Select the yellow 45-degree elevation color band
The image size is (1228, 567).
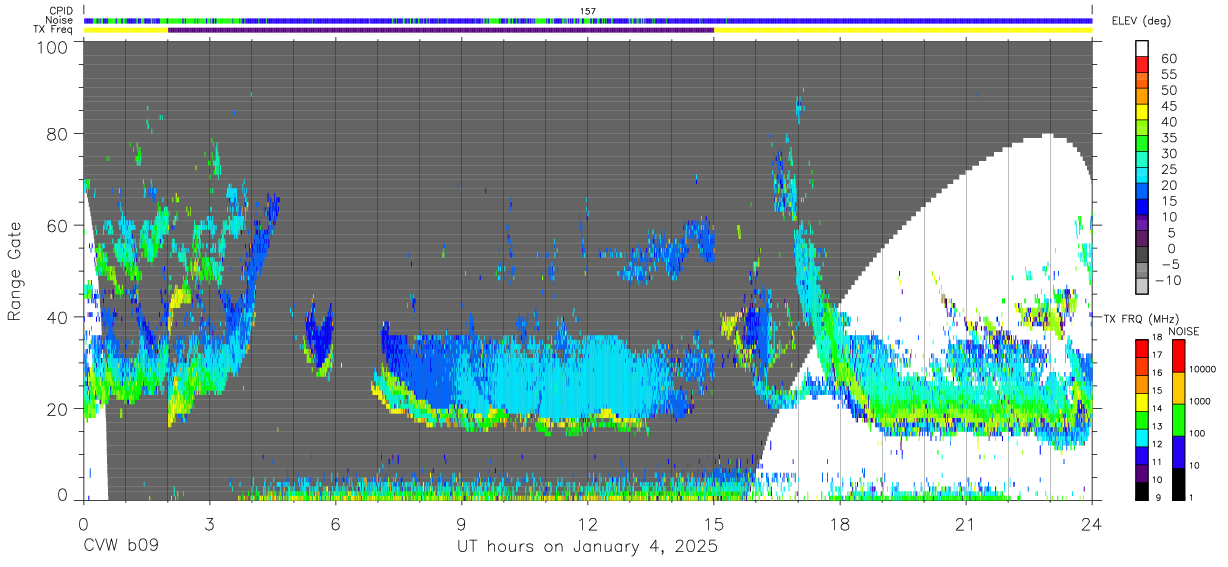click(x=1141, y=112)
